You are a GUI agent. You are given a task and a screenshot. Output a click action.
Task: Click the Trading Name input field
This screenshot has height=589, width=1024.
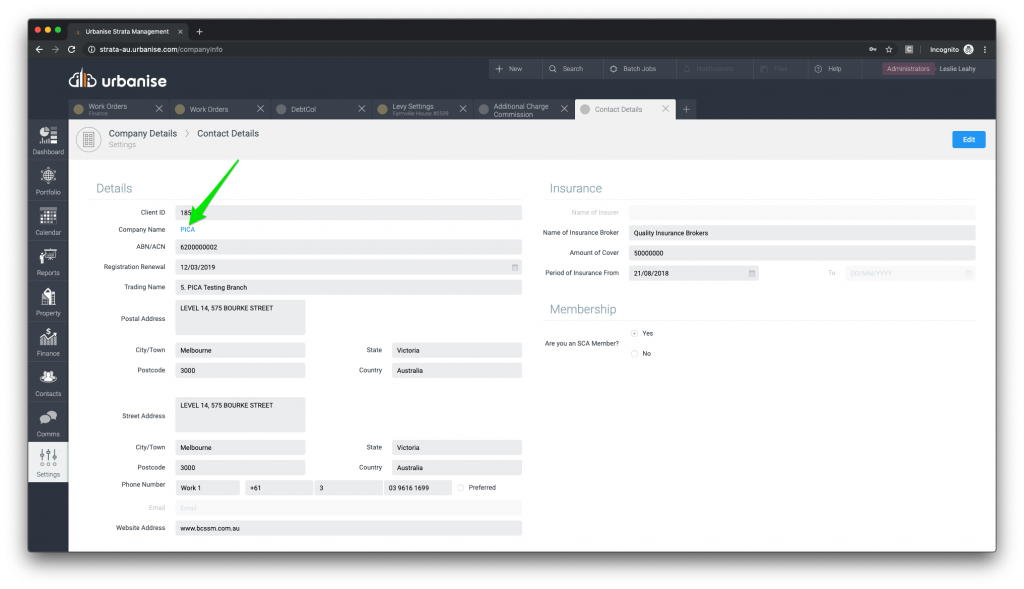(348, 288)
